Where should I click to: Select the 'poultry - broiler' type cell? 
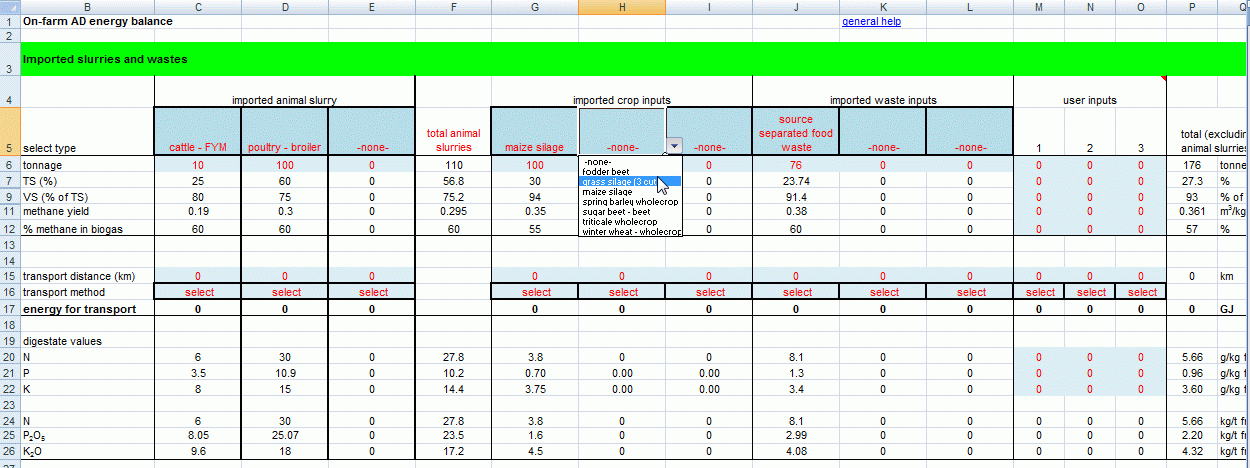click(284, 148)
